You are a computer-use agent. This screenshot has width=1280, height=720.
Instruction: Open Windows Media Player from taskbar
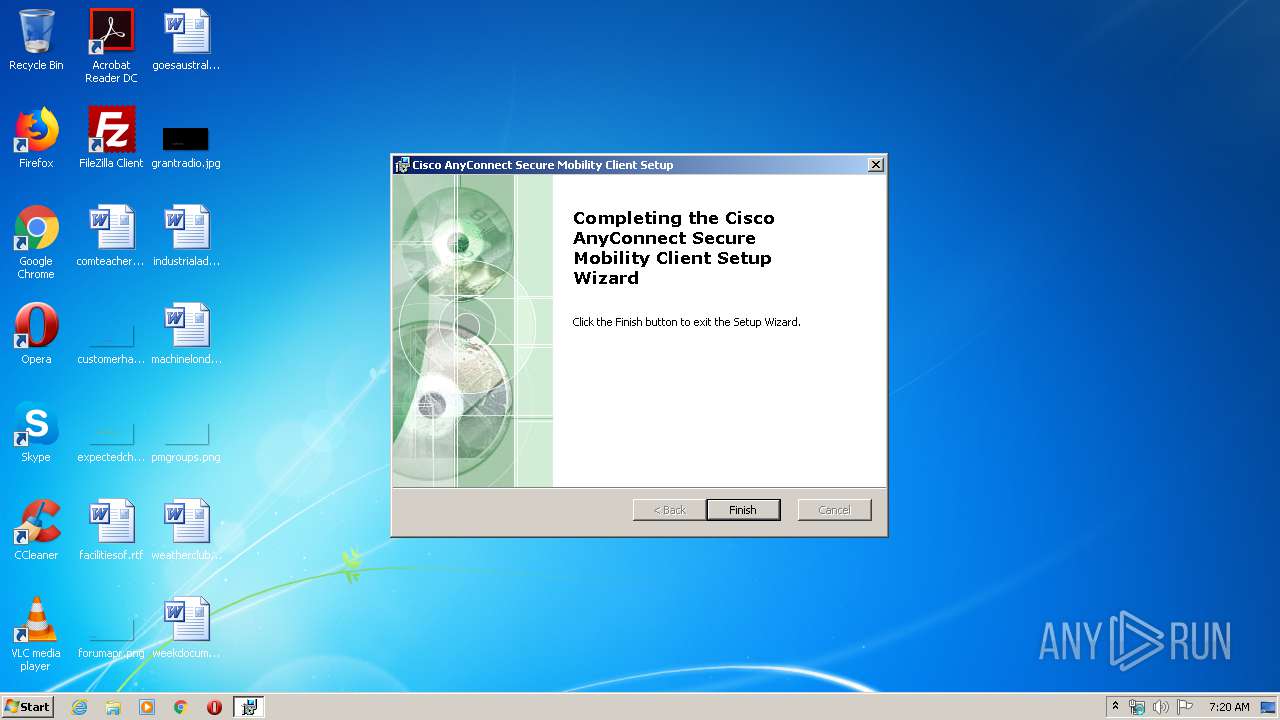point(147,707)
